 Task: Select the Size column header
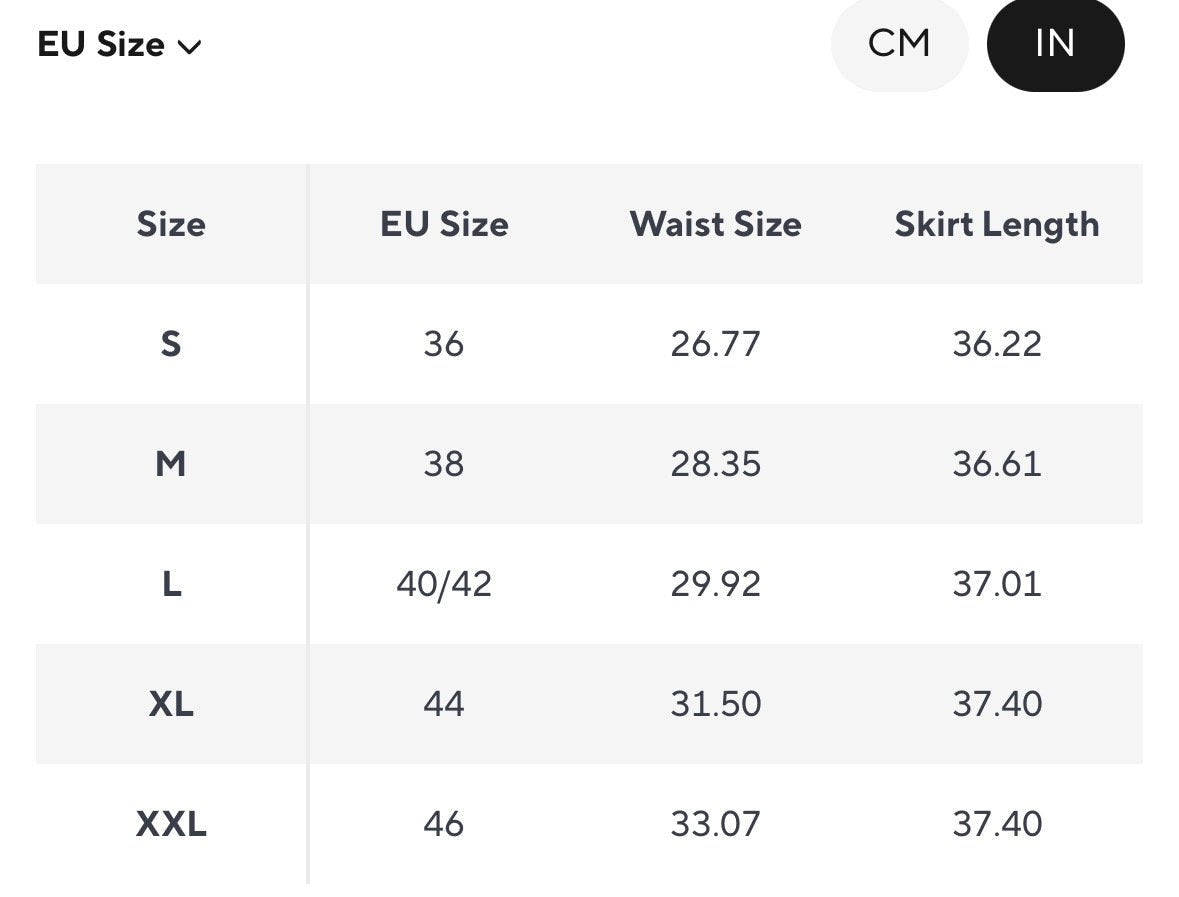click(x=170, y=224)
